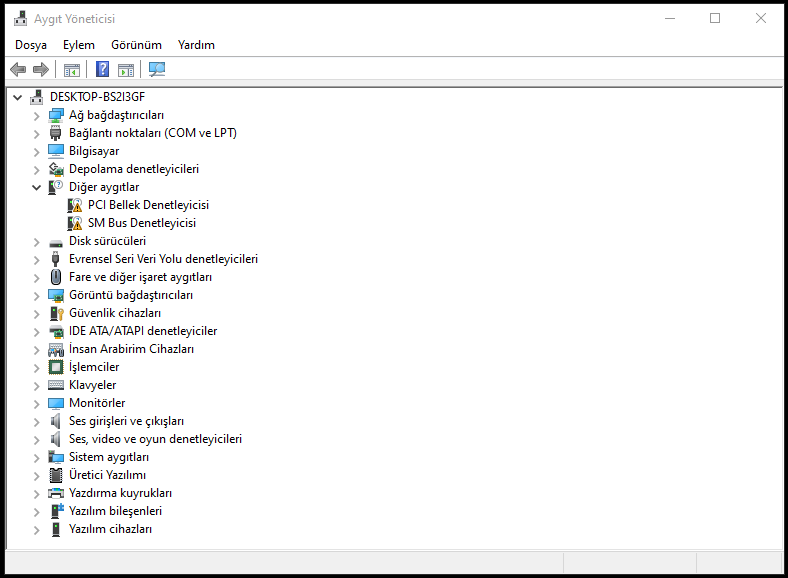This screenshot has height=578, width=788.
Task: Click the Fare ve diğer işaret aygıtları mouse icon
Action: (x=56, y=277)
